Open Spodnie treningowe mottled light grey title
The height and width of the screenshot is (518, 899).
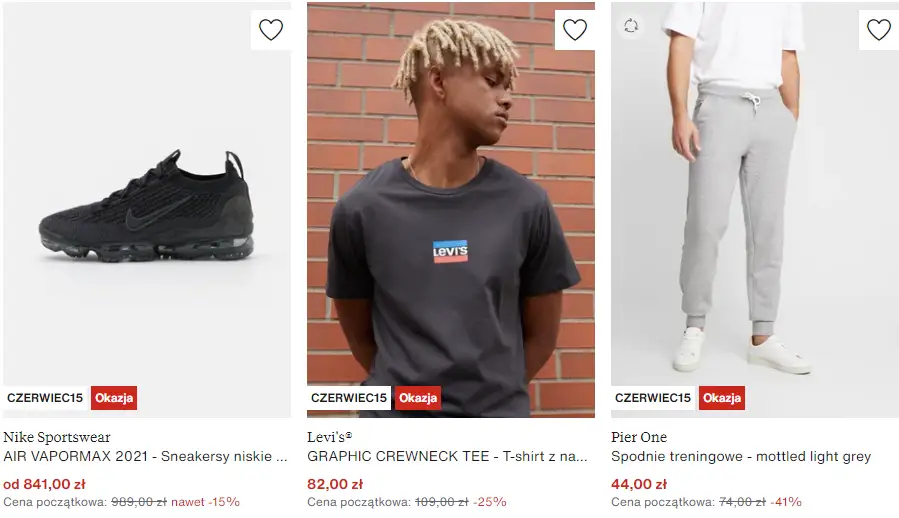tap(741, 457)
